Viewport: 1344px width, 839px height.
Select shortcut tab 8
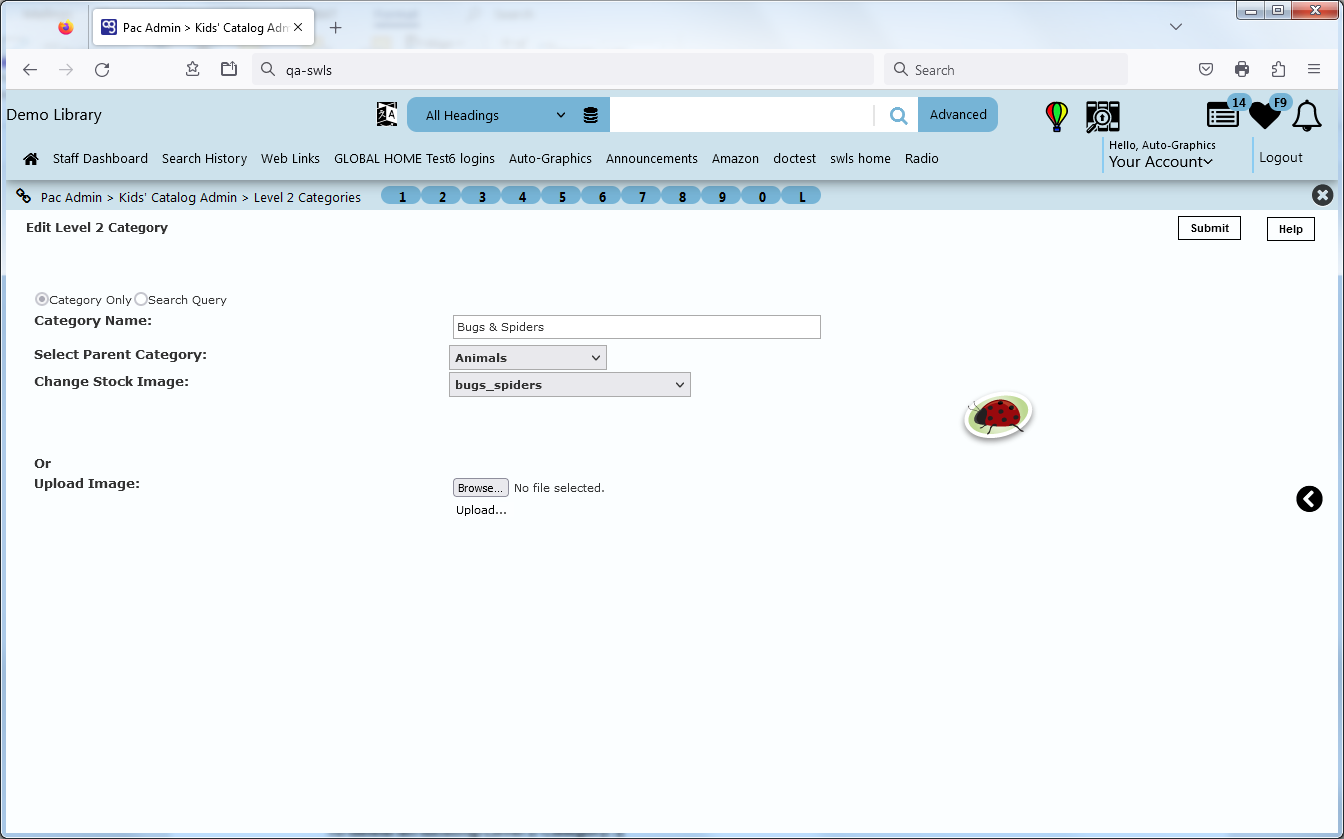682,196
